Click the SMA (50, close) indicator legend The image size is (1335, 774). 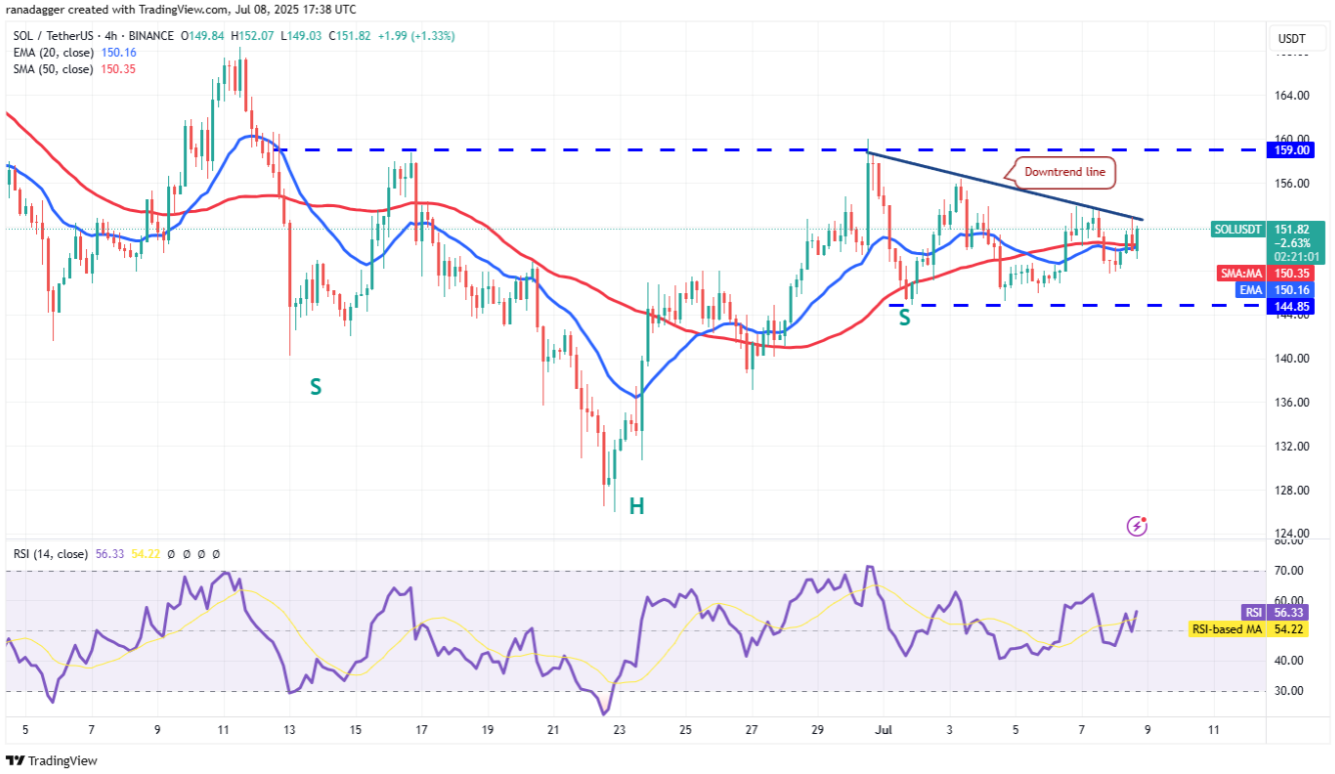pyautogui.click(x=54, y=69)
